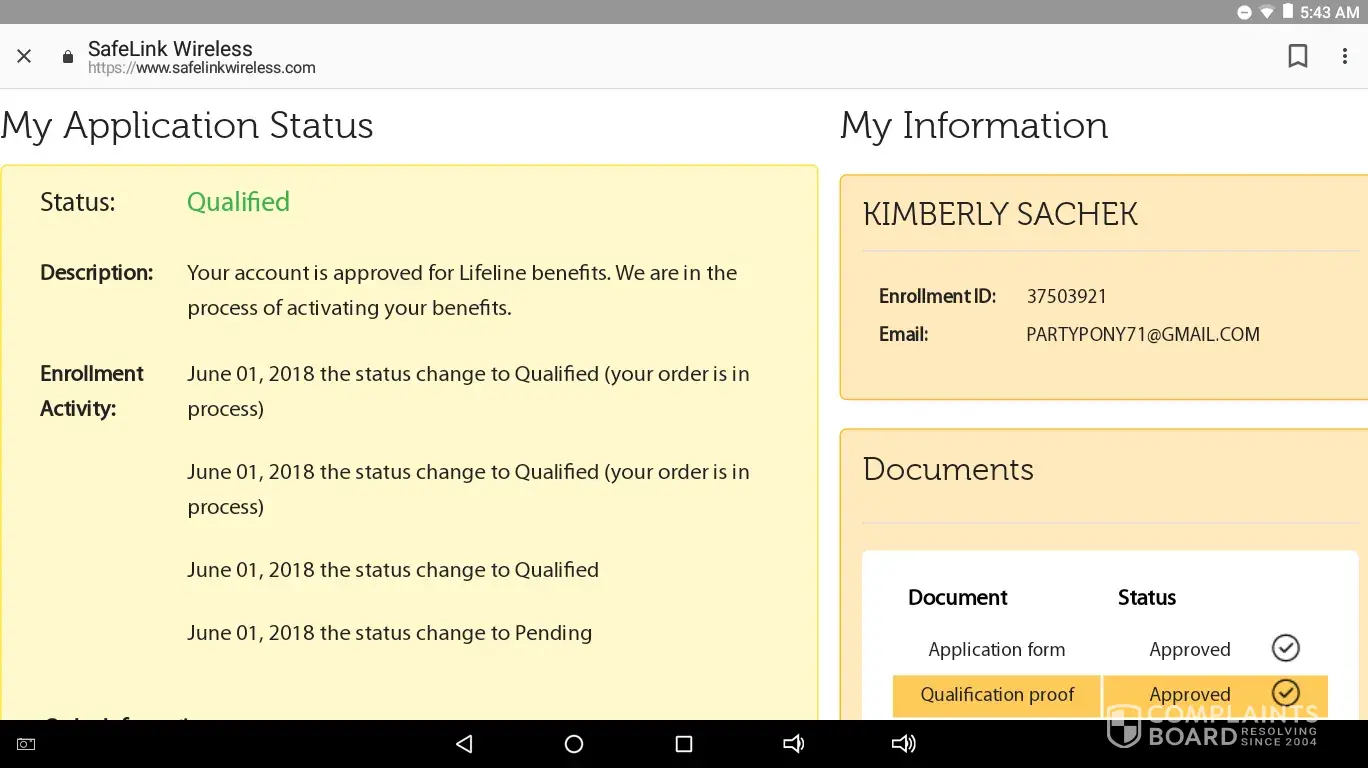Open the three-dot browser menu
This screenshot has width=1368, height=768.
(x=1344, y=57)
